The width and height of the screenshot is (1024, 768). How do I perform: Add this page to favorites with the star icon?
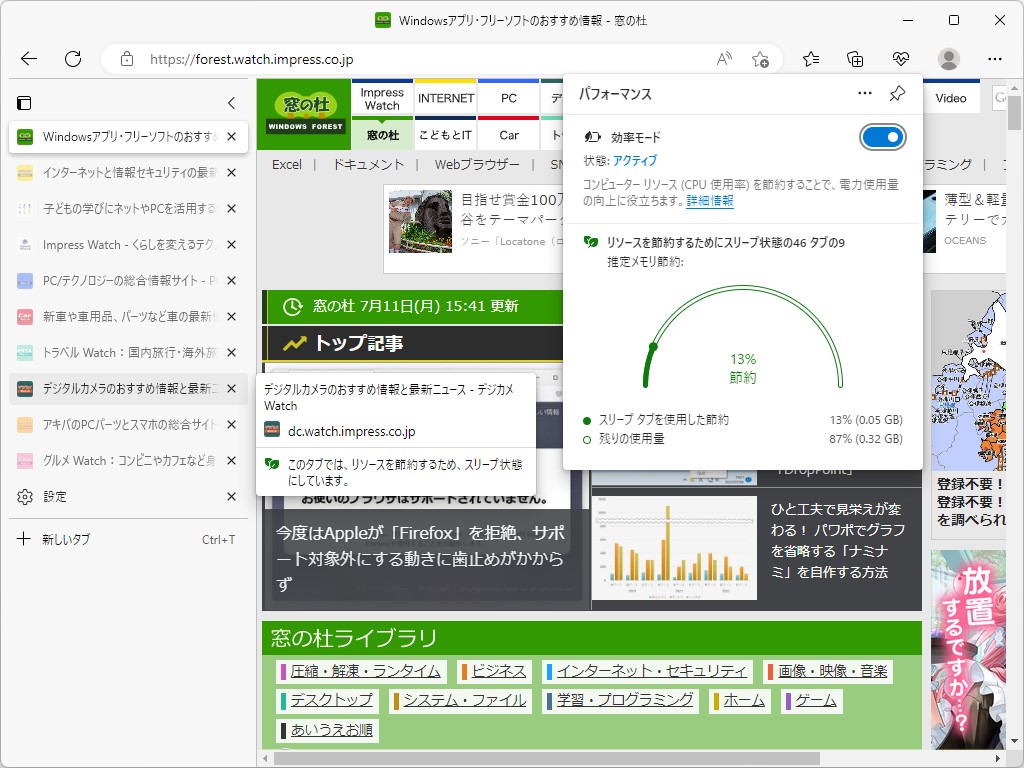[759, 59]
